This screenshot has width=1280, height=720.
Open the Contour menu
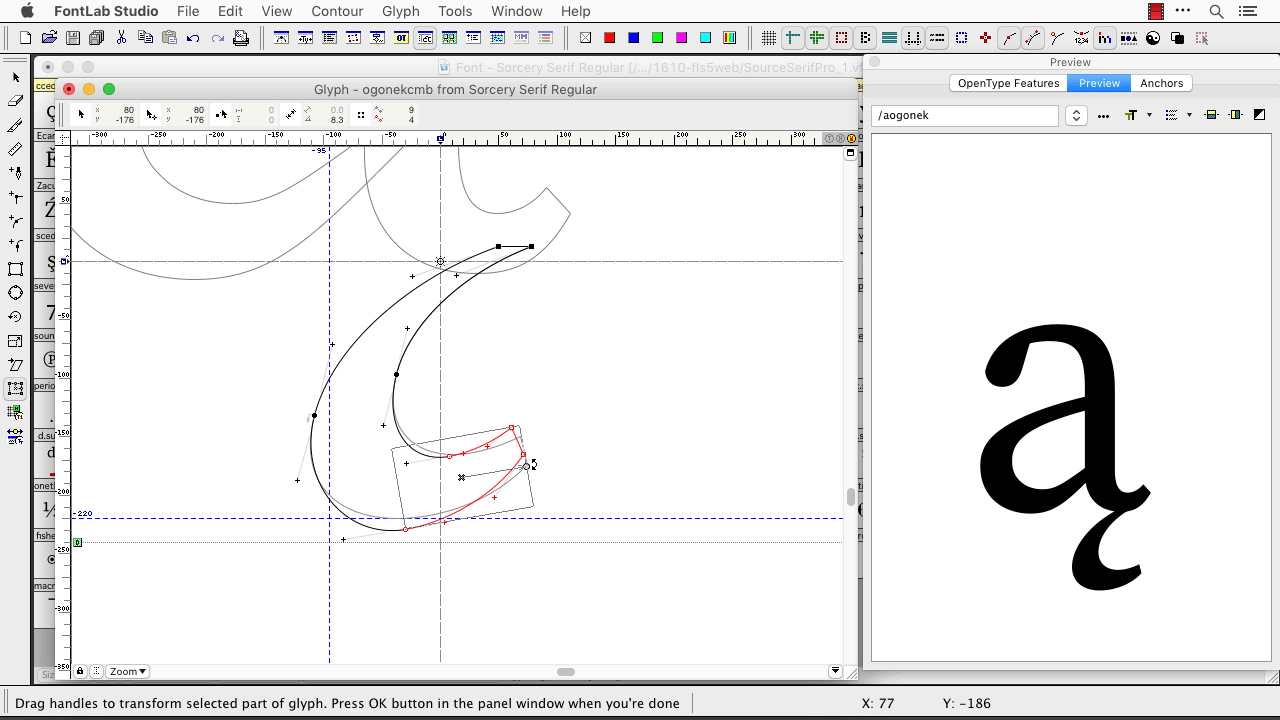tap(337, 11)
